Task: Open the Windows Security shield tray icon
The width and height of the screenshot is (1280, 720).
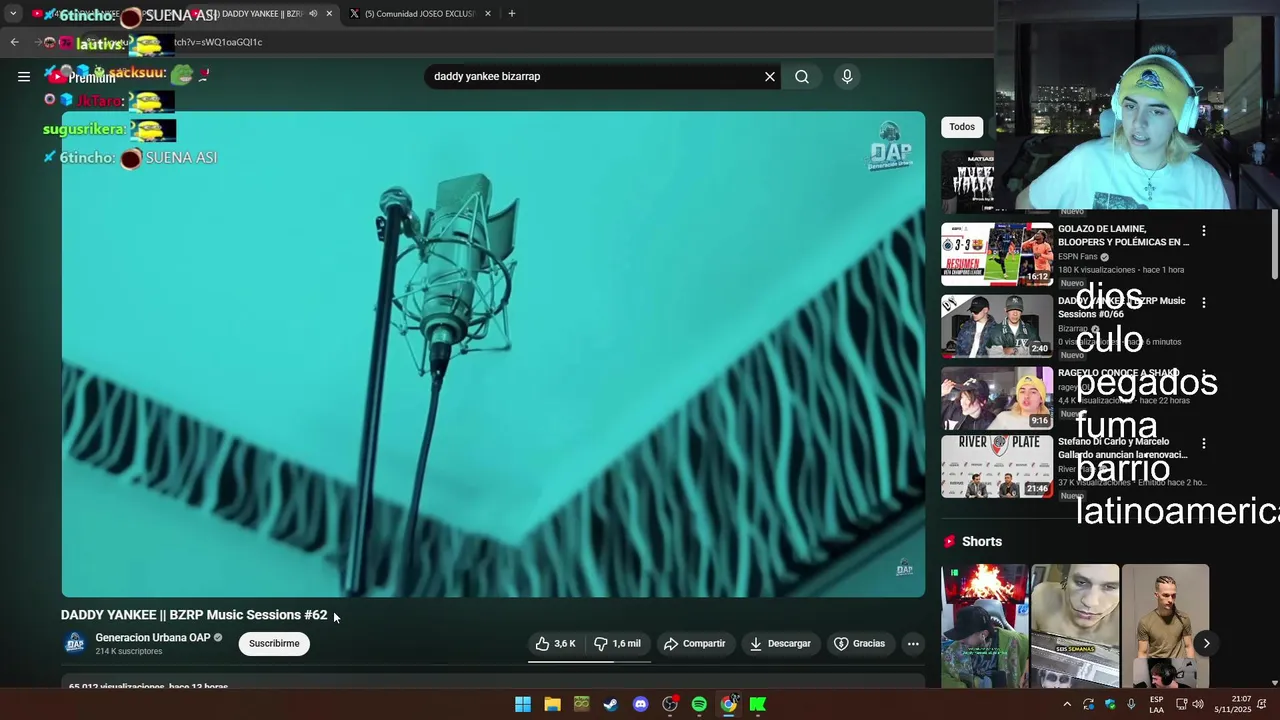Action: pos(1110,705)
